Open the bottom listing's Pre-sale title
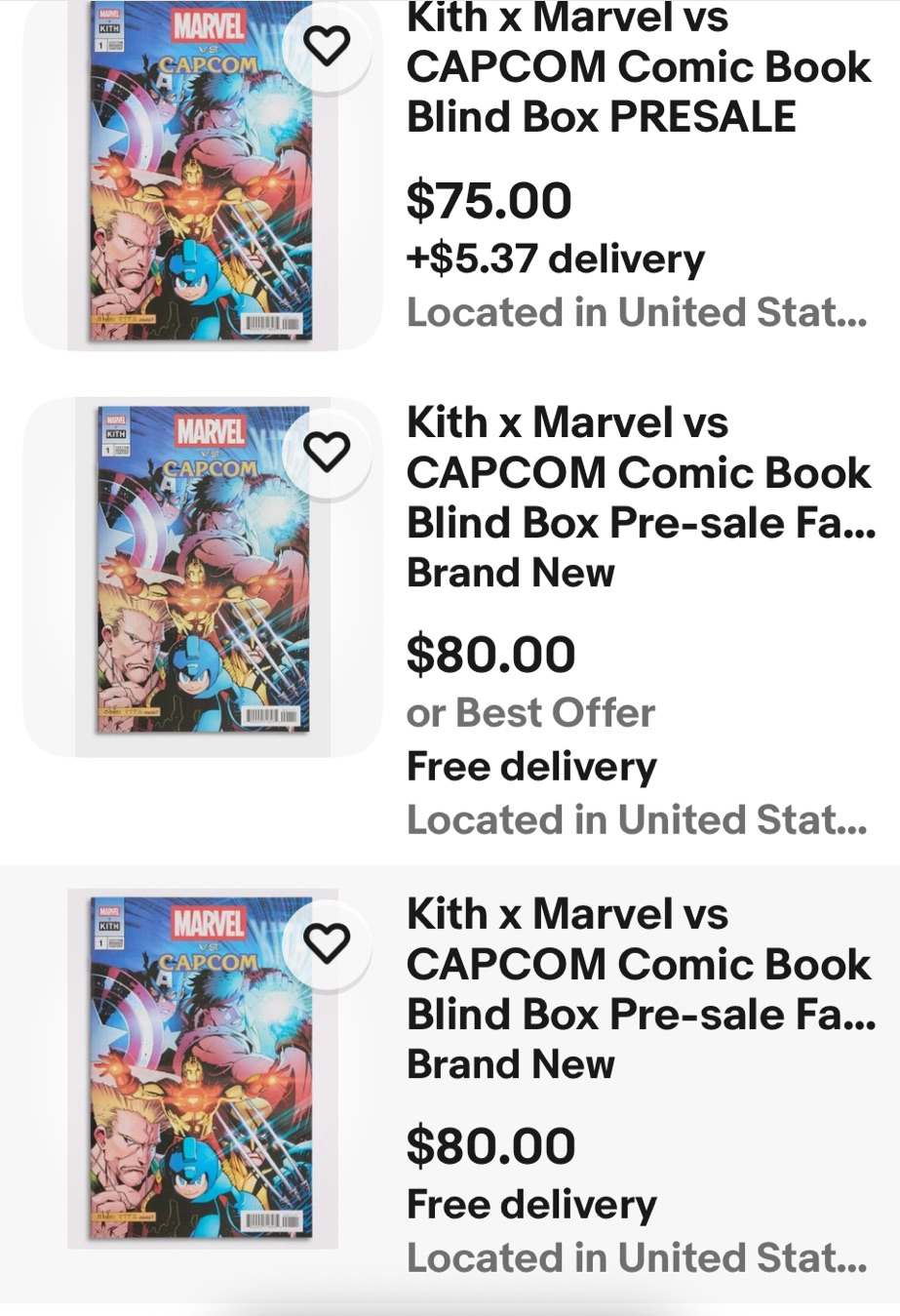 coord(640,965)
